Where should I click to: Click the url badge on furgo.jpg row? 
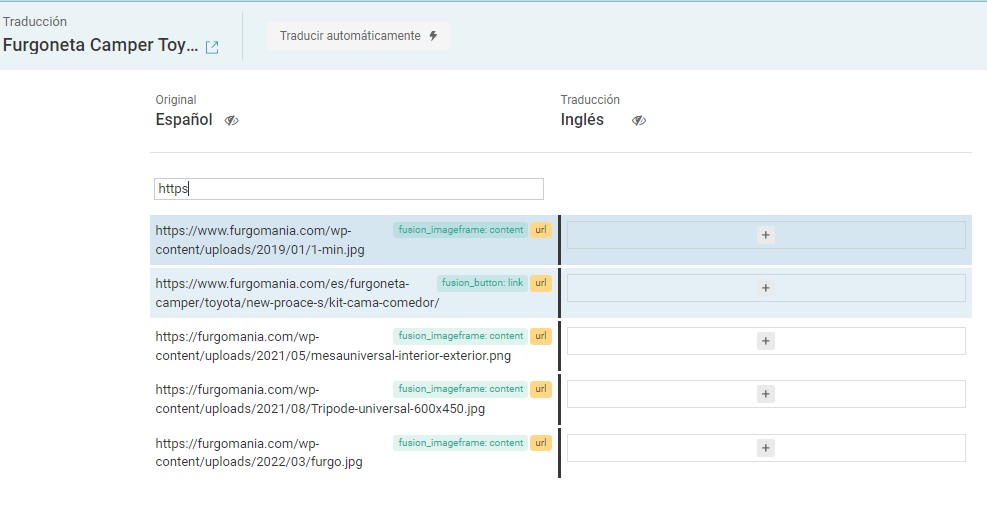click(x=541, y=443)
